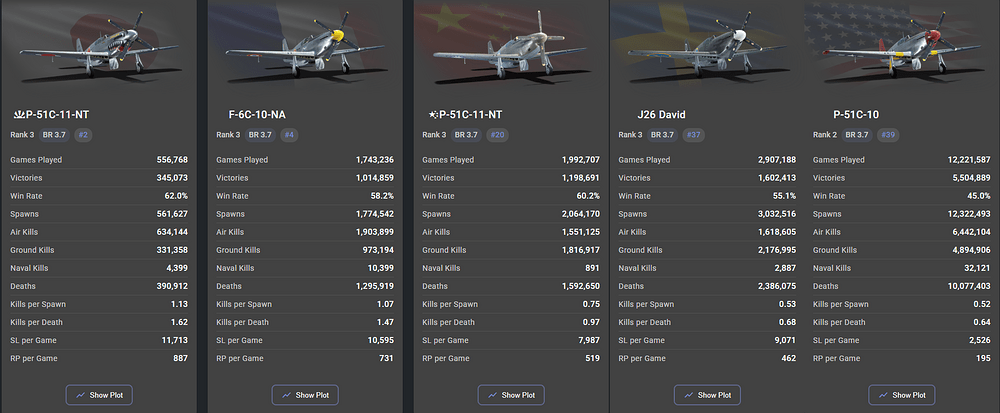Click the #20 rank badge
This screenshot has width=1000, height=413.
[497, 135]
